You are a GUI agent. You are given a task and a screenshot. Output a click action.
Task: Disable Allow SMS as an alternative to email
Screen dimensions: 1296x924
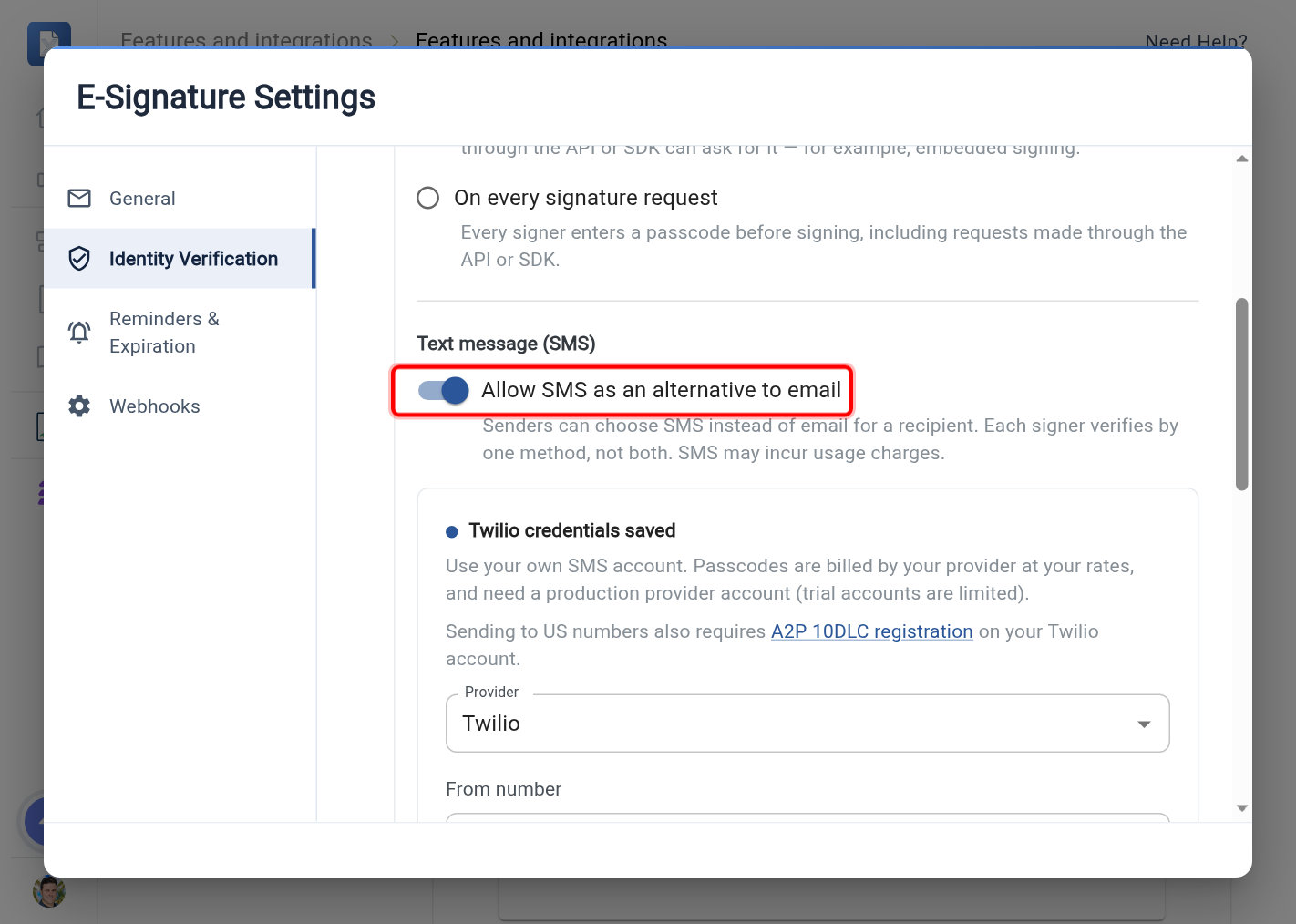pos(444,390)
